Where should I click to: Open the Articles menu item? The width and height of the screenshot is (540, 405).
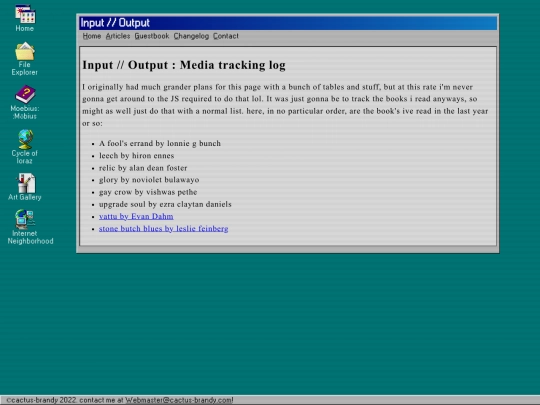(x=118, y=36)
